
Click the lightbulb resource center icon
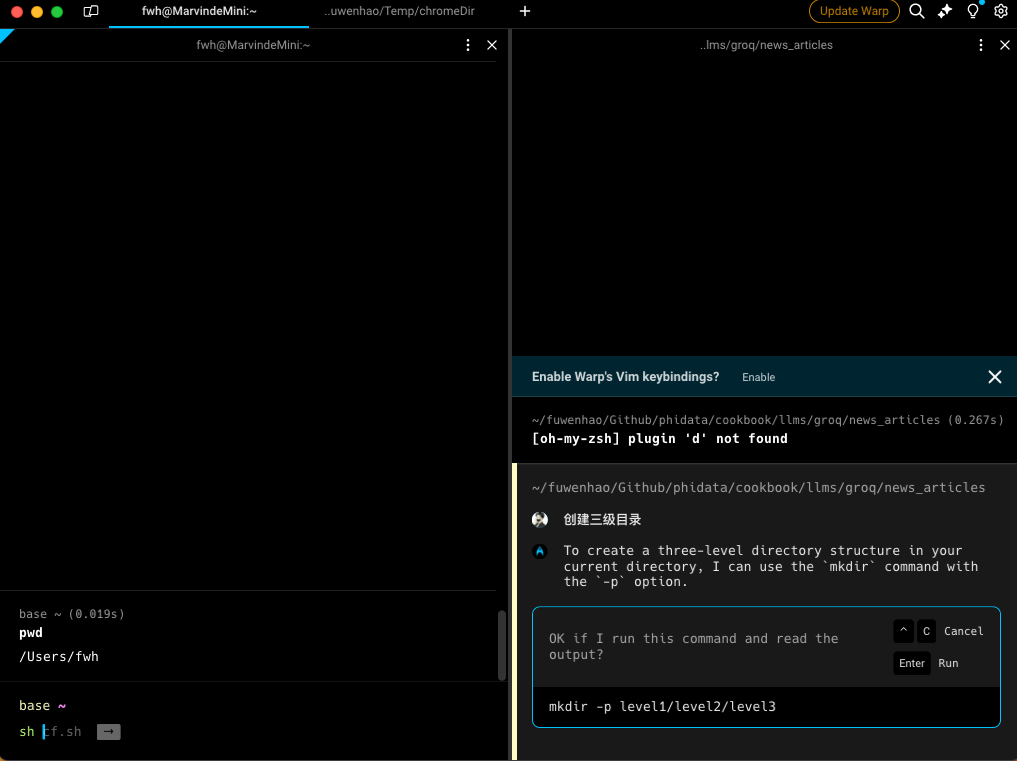[973, 11]
